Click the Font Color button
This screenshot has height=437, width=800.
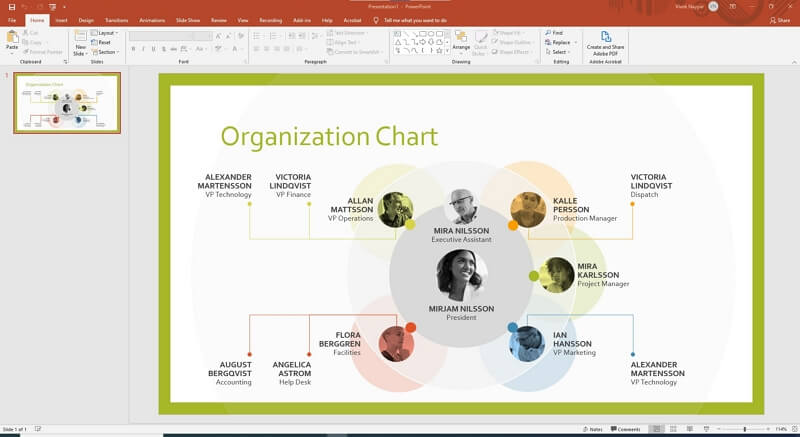pyautogui.click(x=235, y=49)
